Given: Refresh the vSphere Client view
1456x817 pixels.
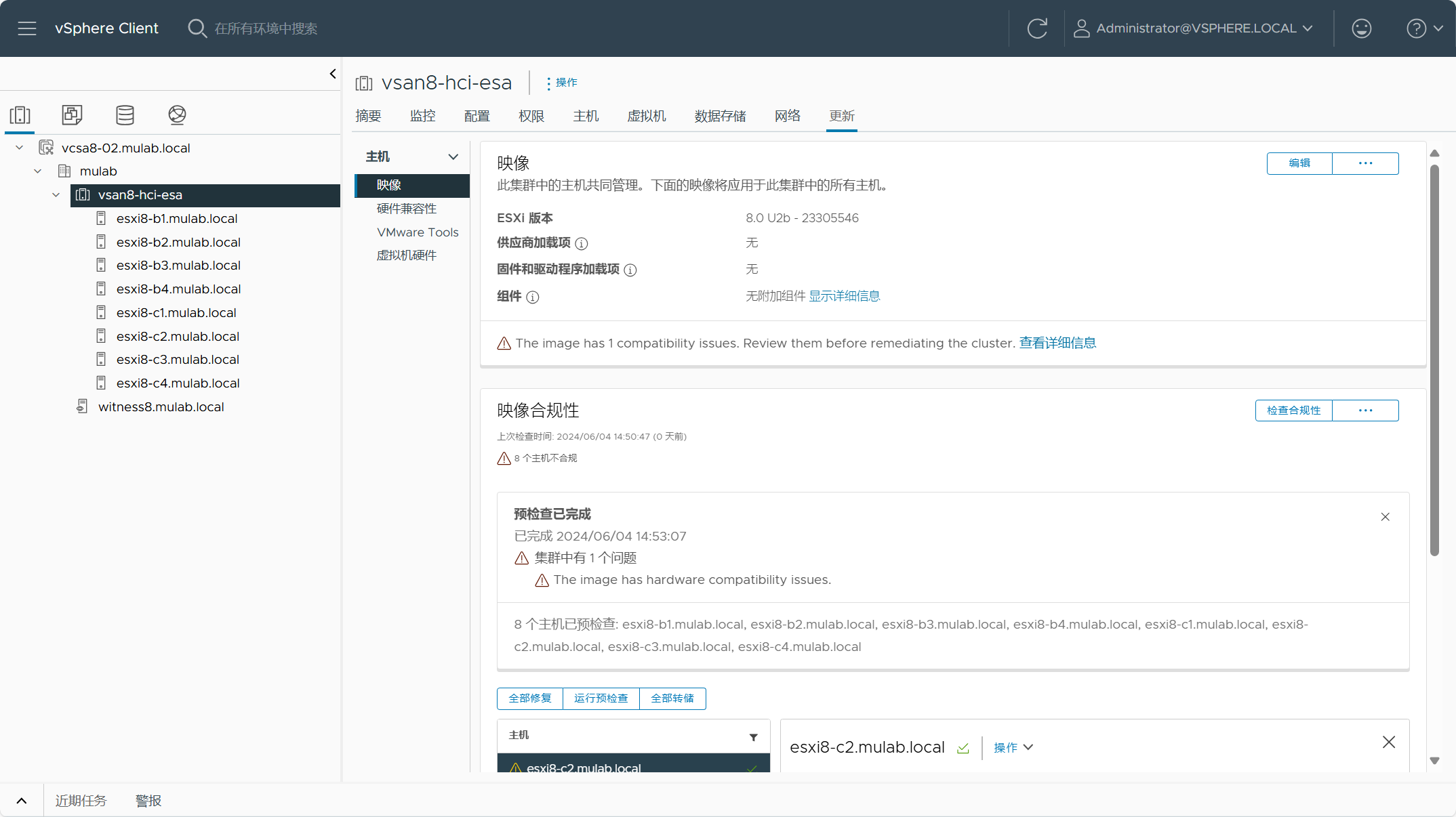Looking at the screenshot, I should [1037, 28].
